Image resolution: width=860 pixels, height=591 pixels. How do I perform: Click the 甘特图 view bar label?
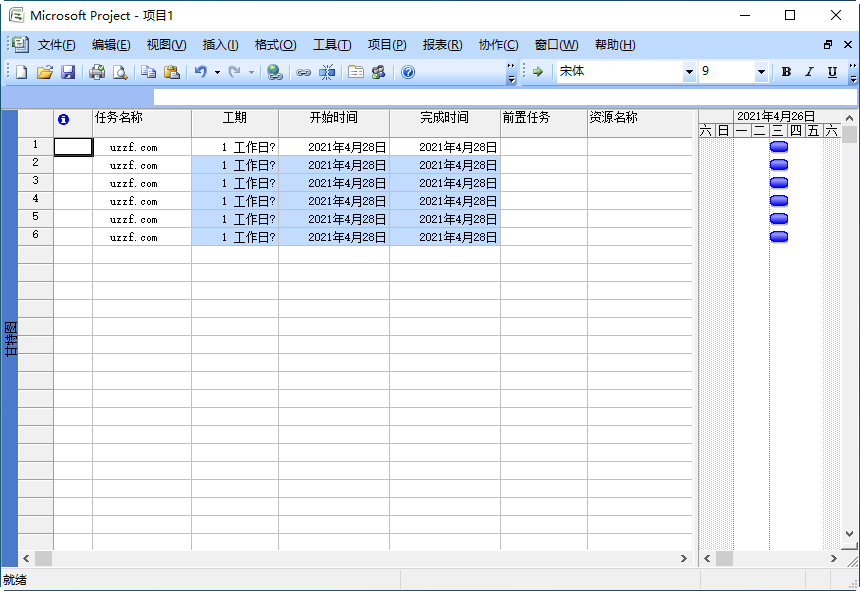click(x=10, y=339)
